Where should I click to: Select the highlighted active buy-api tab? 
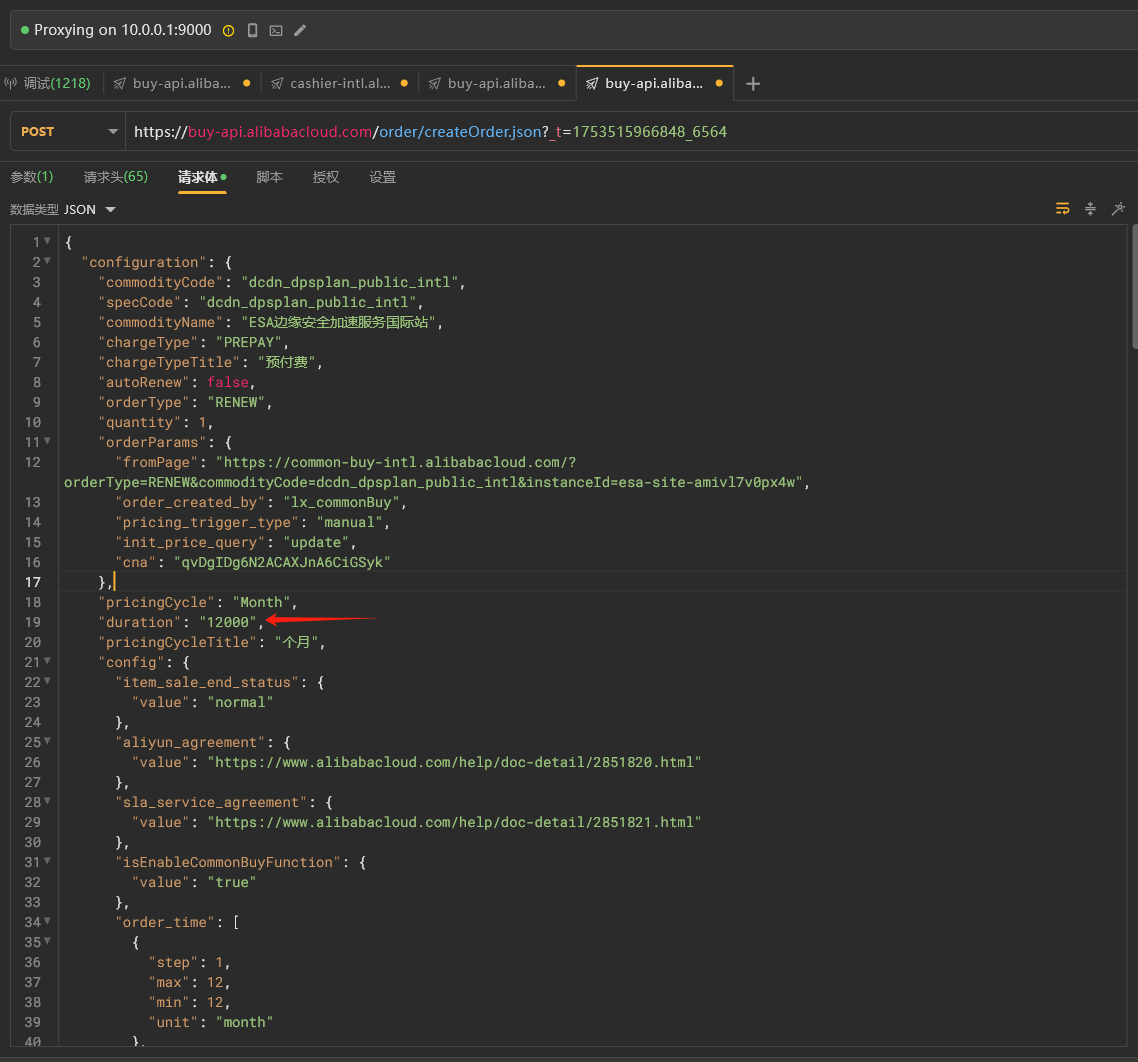pos(654,83)
